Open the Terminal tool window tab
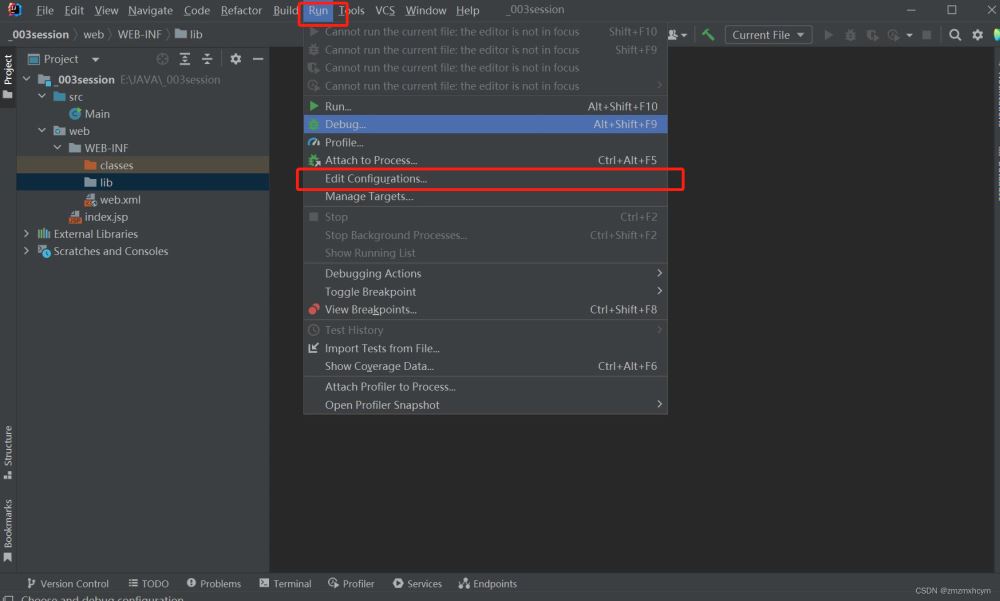Image resolution: width=1000 pixels, height=601 pixels. tap(285, 584)
